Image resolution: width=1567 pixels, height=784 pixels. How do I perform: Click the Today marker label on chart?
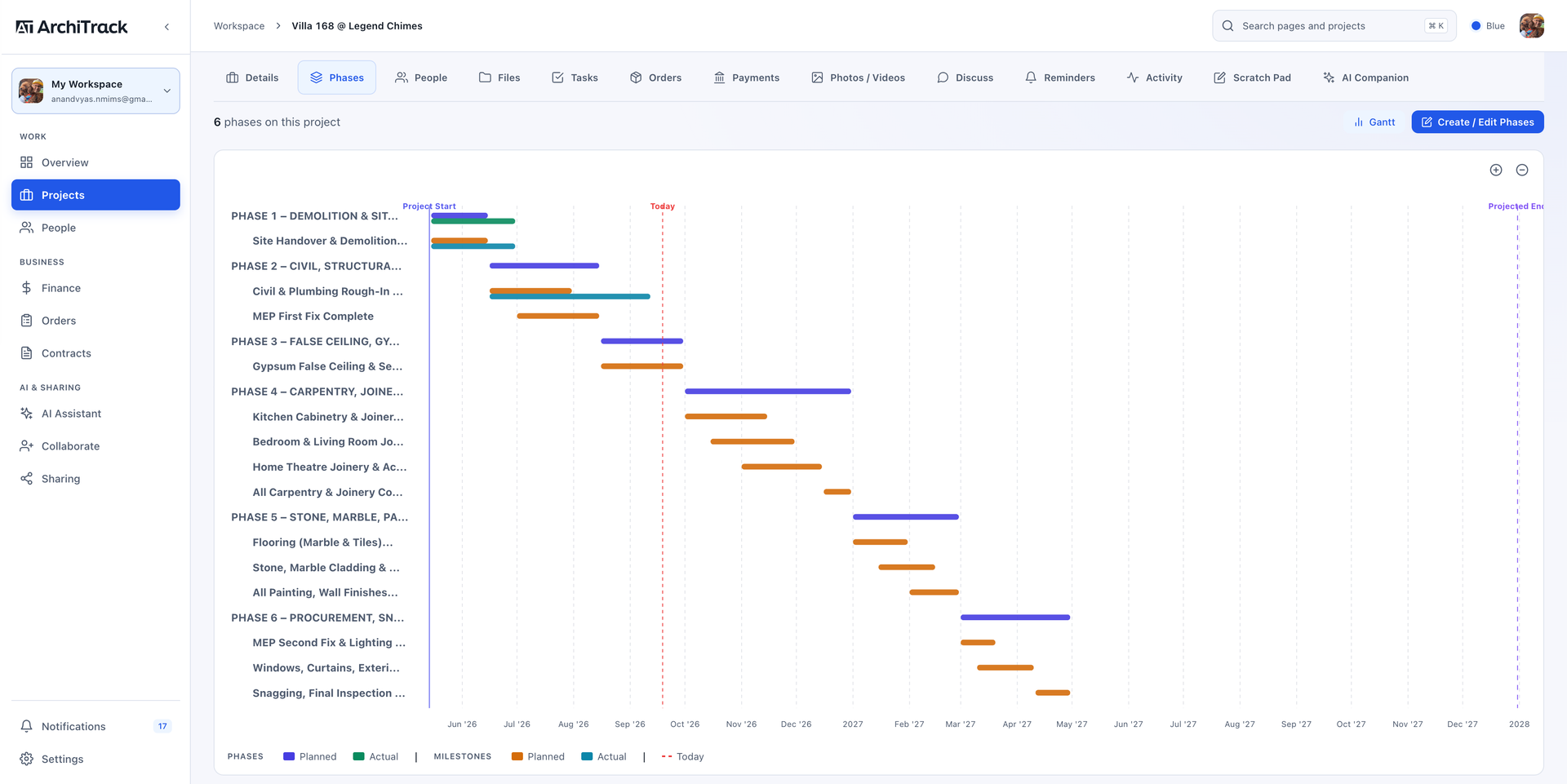tap(663, 206)
